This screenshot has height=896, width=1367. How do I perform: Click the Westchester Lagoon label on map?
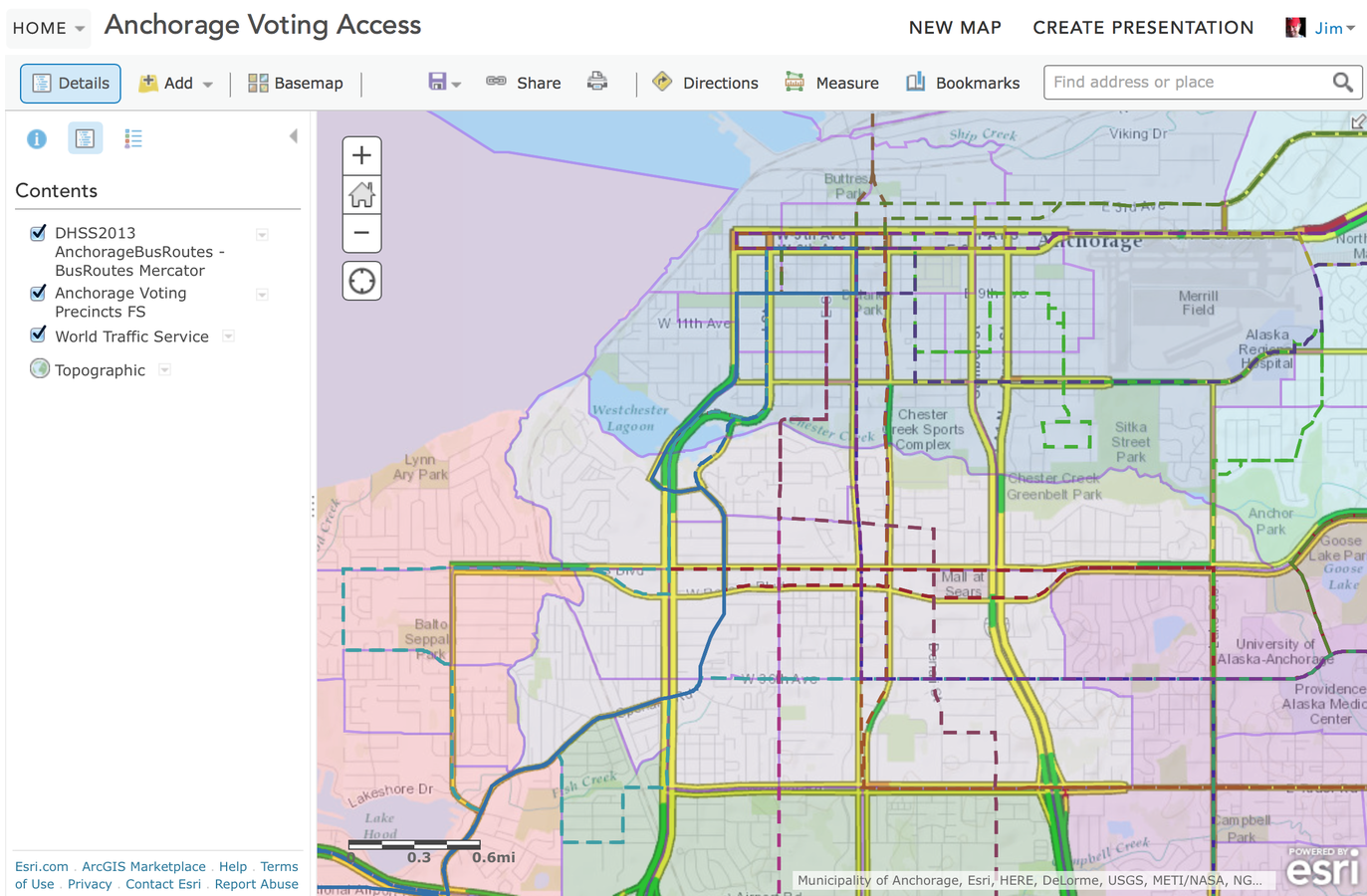[x=630, y=417]
